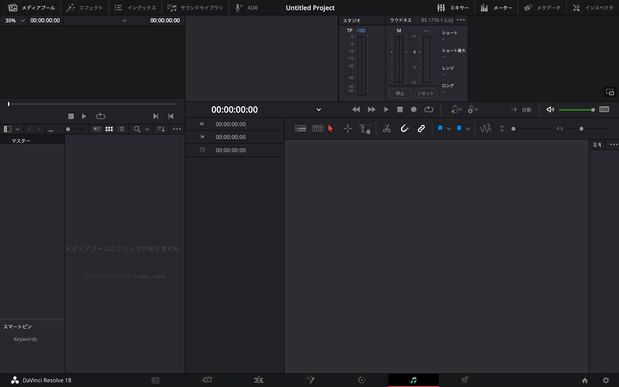Image resolution: width=619 pixels, height=387 pixels.
Task: Open the Media Pool panel (メディアプール)
Action: pyautogui.click(x=31, y=8)
